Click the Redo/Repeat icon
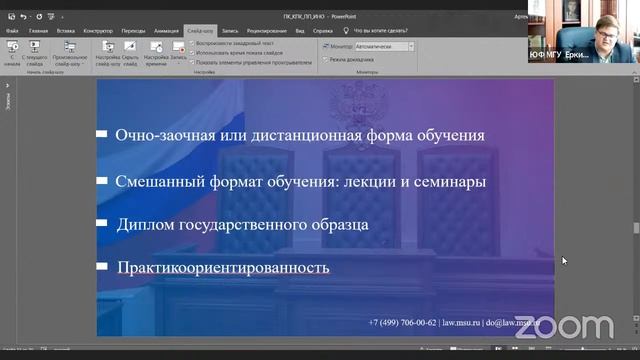The height and width of the screenshot is (360, 640). pyautogui.click(x=39, y=17)
